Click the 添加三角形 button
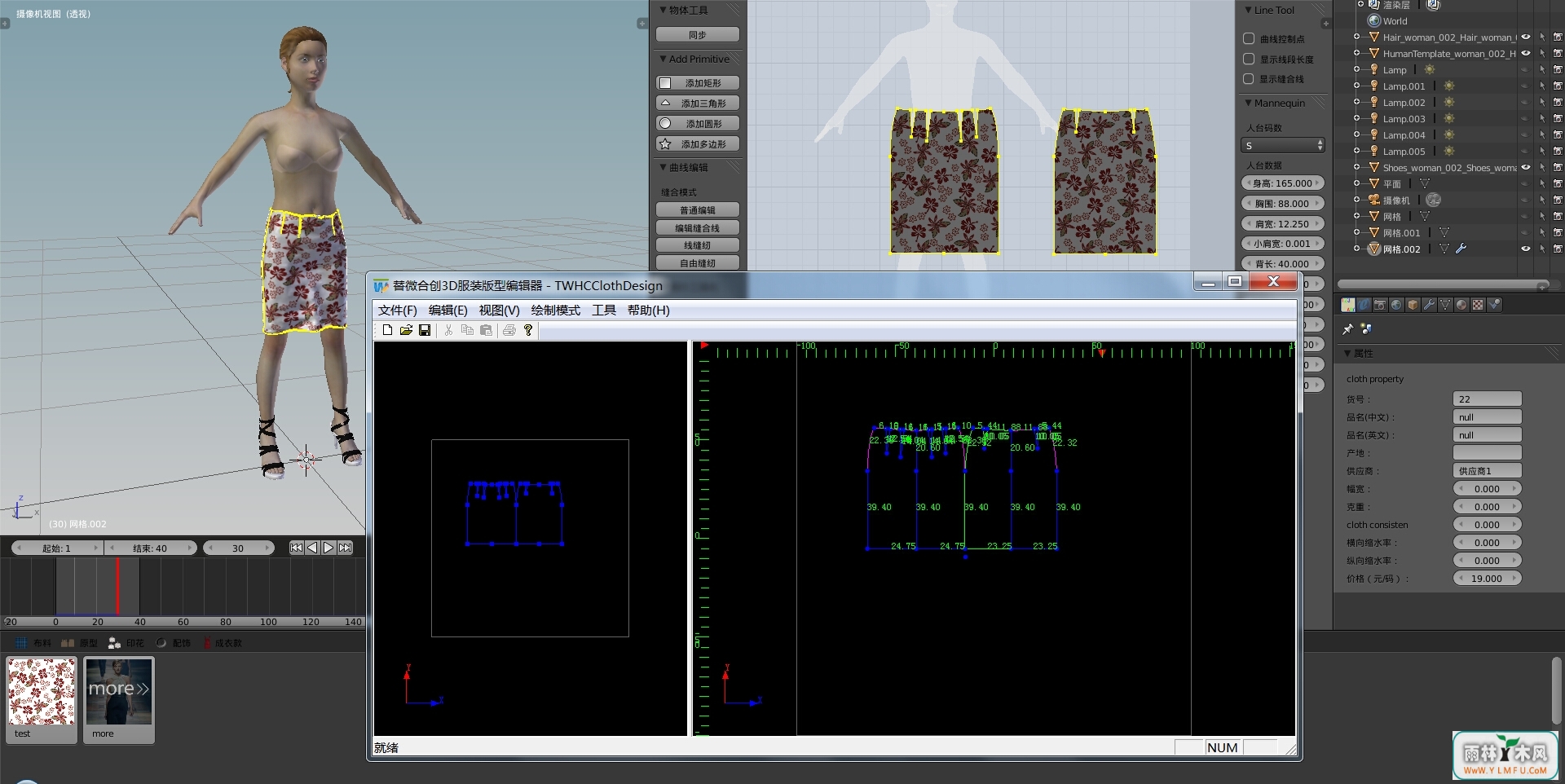 pos(698,104)
